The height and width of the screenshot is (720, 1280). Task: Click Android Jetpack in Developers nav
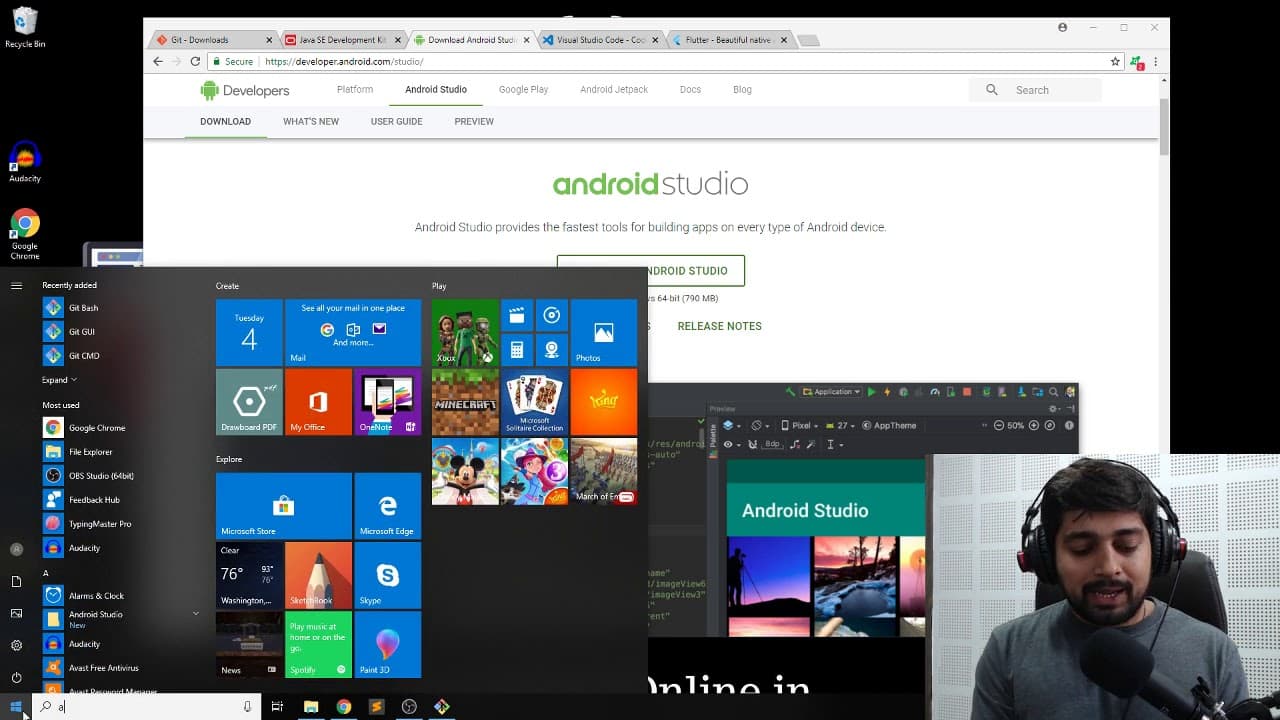click(x=614, y=89)
